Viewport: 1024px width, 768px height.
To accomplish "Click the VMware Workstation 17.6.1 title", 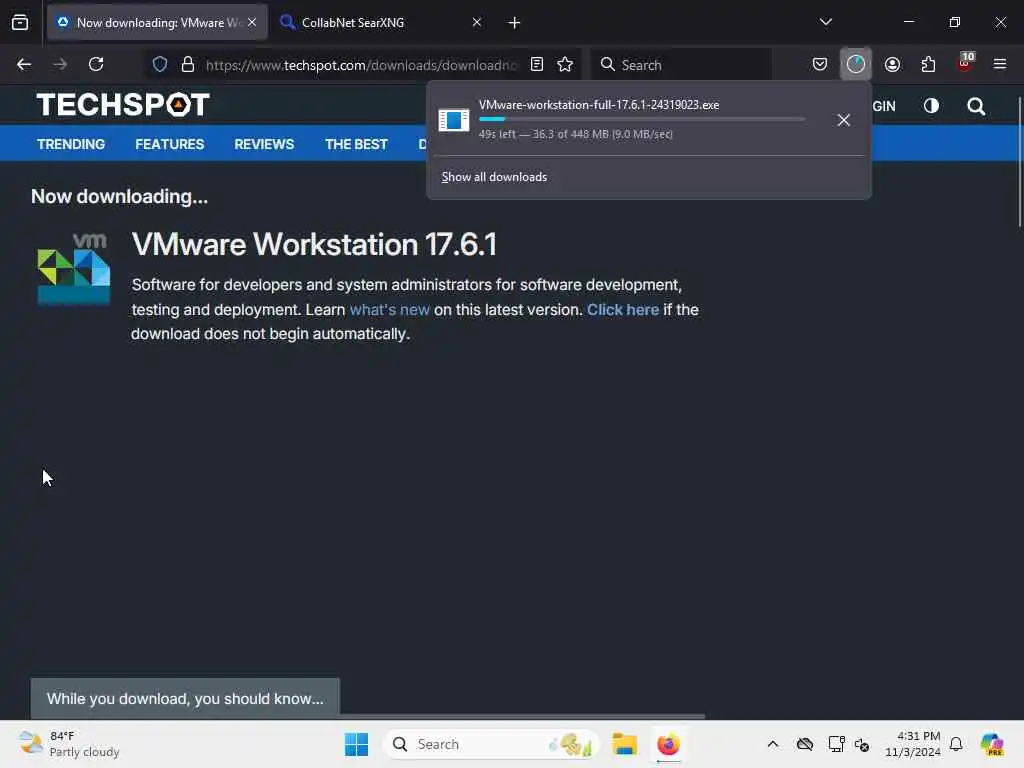I will 314,244.
